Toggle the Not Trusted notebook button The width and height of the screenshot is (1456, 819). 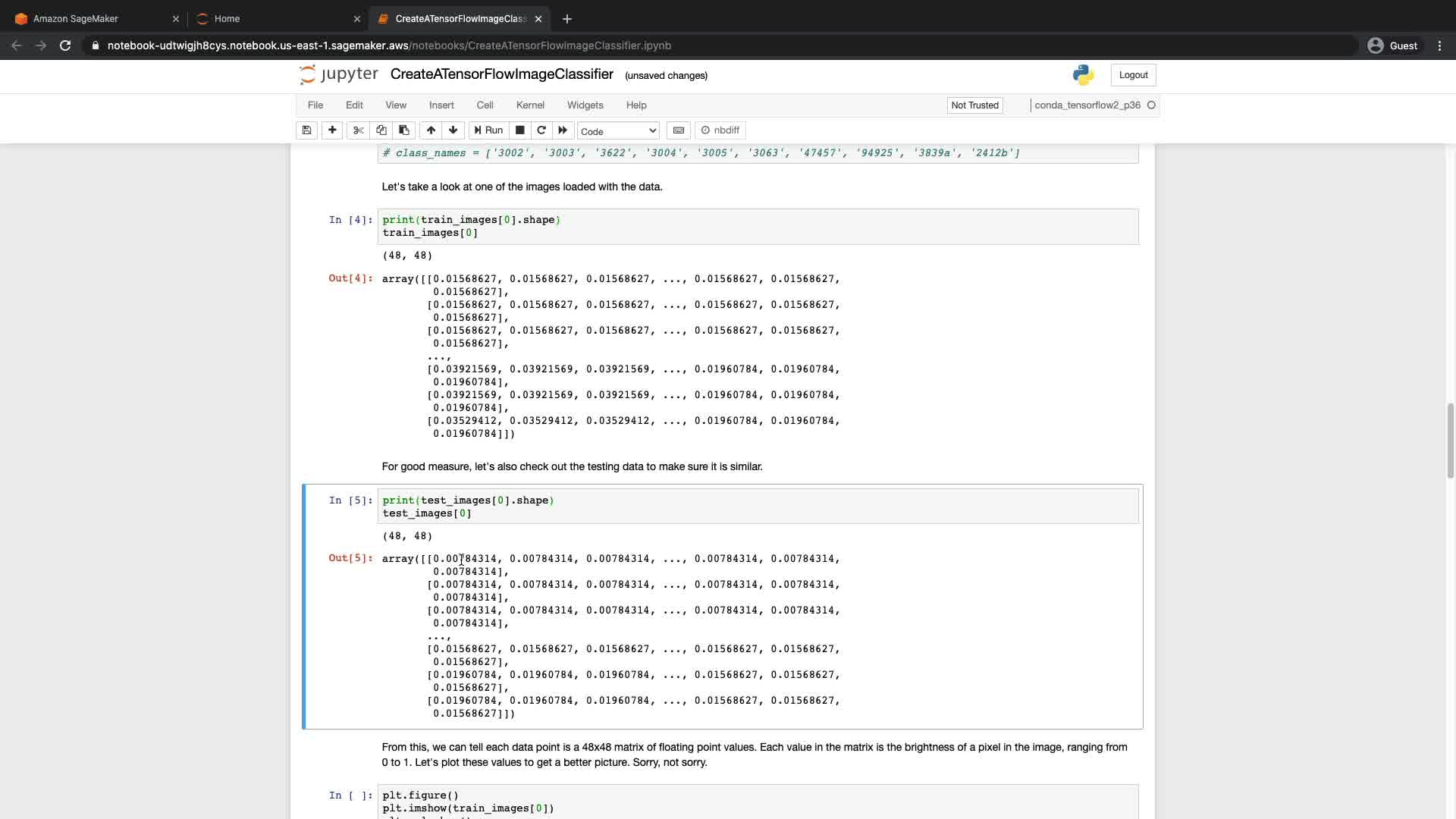click(974, 105)
